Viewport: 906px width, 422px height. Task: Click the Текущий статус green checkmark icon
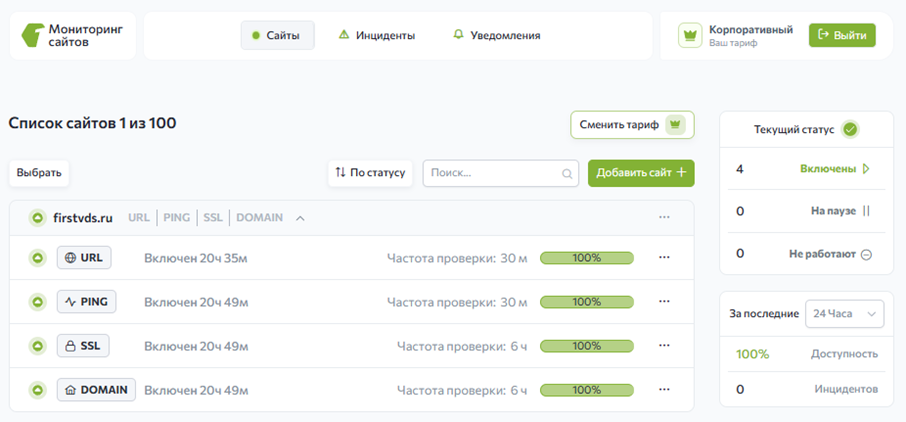coord(849,129)
